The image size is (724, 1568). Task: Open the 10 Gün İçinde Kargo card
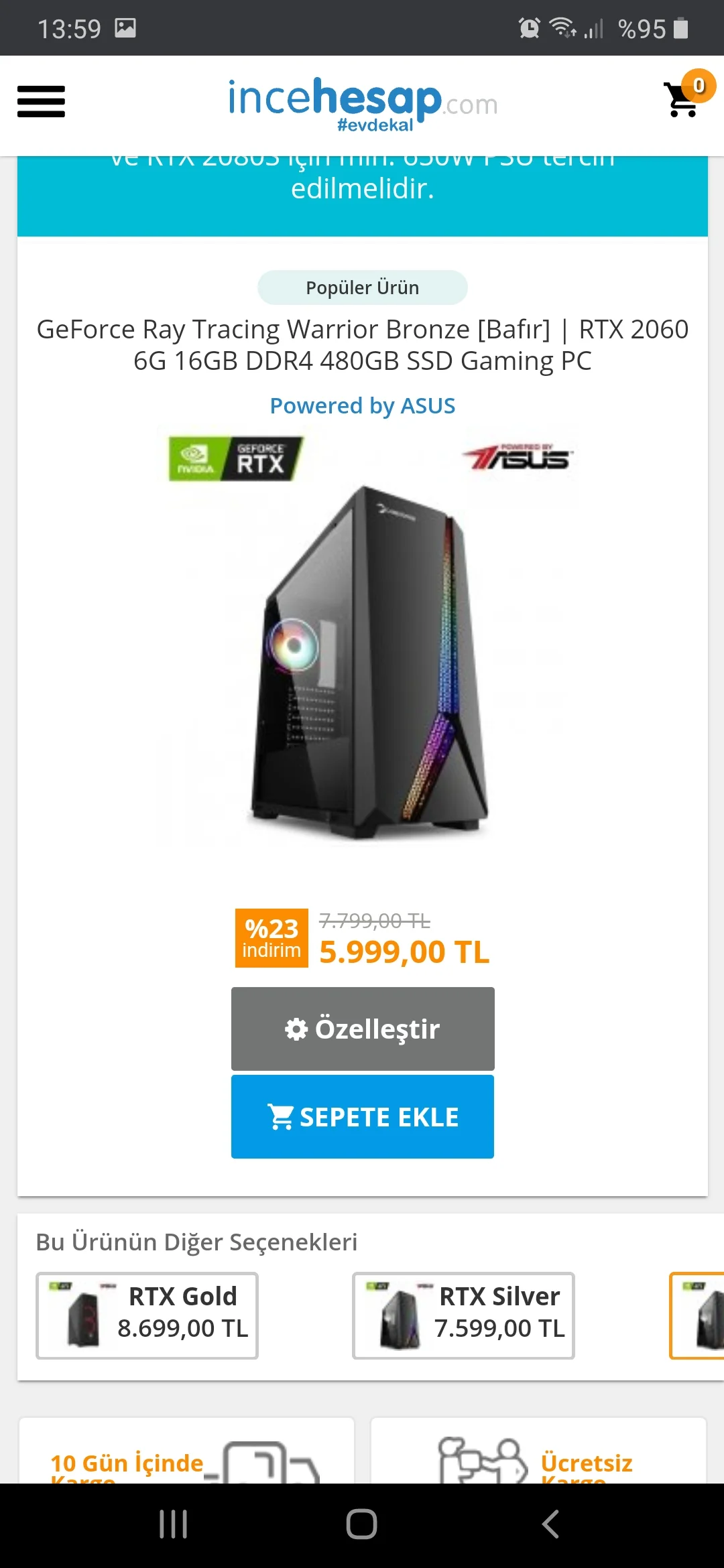coord(186,1451)
